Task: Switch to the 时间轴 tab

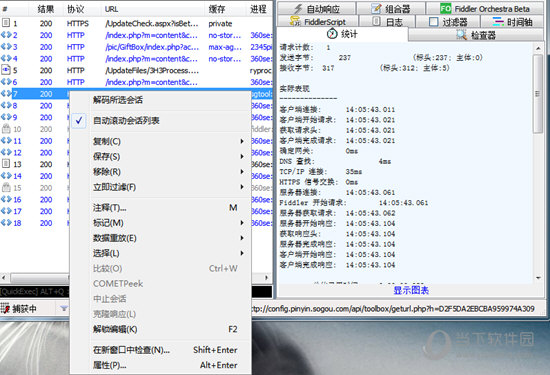Action: click(512, 22)
